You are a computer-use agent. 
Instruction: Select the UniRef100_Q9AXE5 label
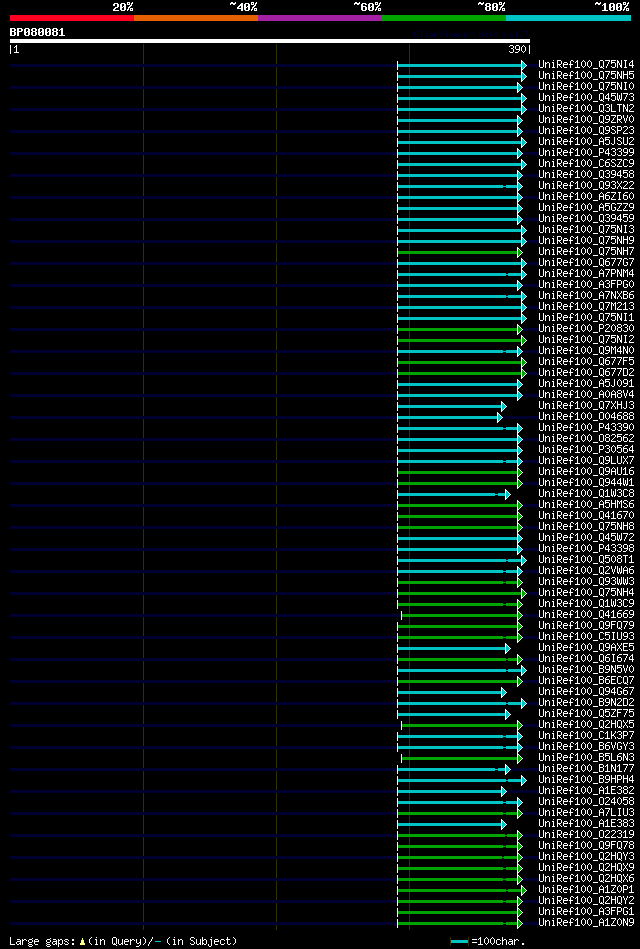click(586, 648)
